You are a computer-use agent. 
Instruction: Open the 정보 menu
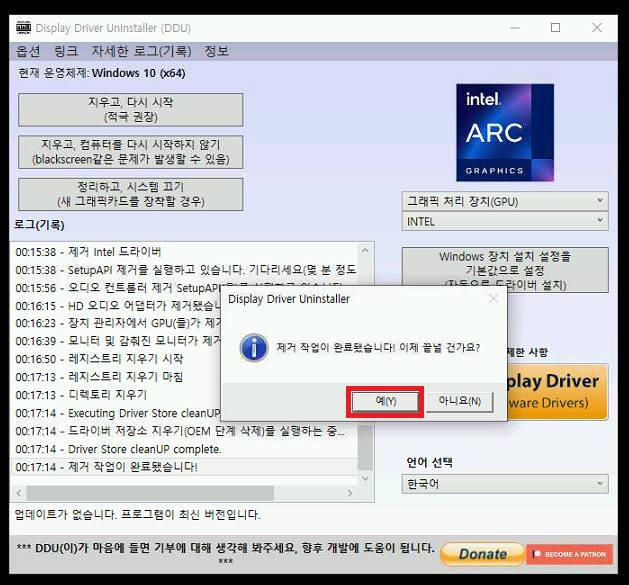216,51
